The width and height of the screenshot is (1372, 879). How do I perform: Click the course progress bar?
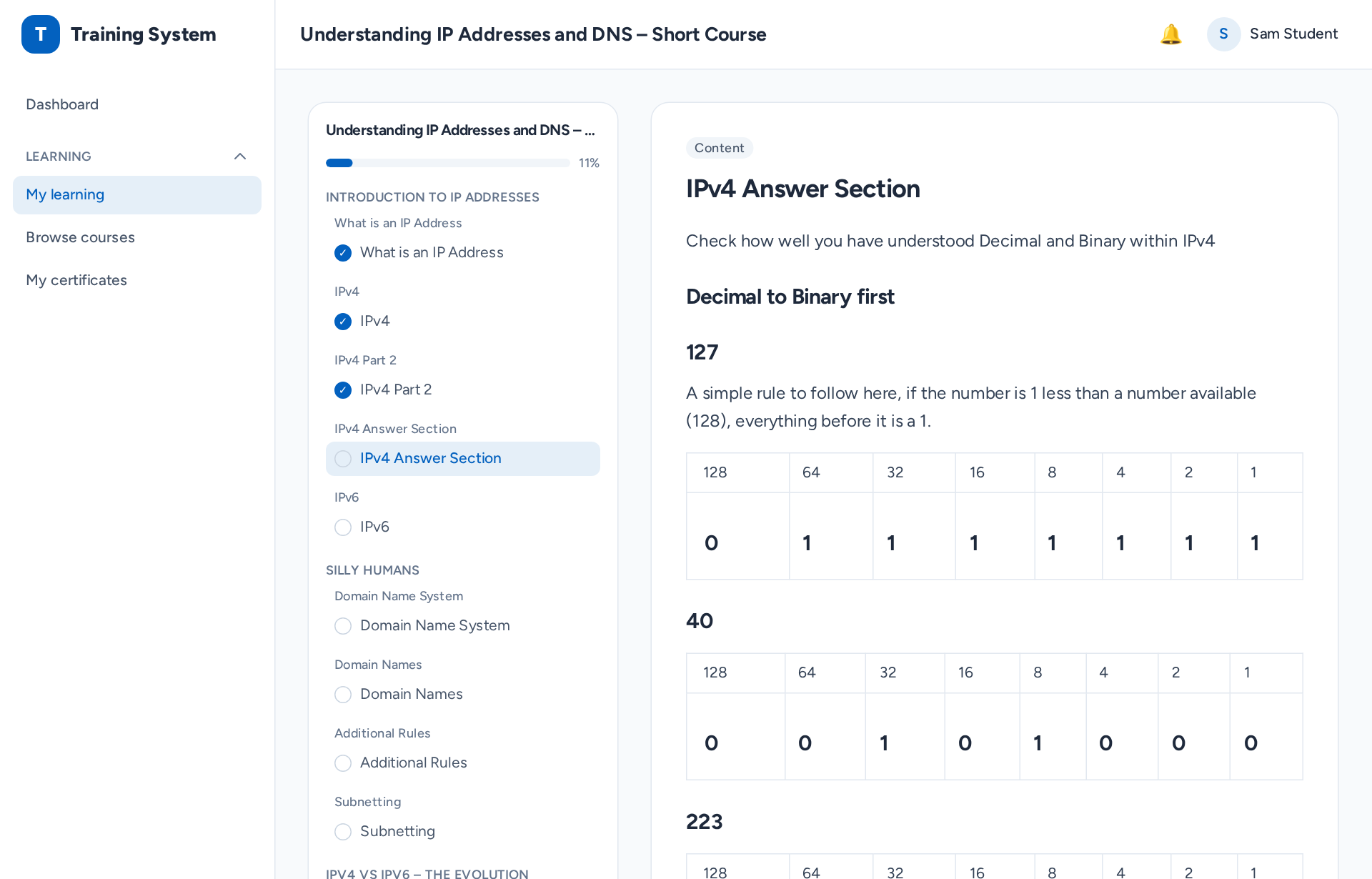coord(448,163)
